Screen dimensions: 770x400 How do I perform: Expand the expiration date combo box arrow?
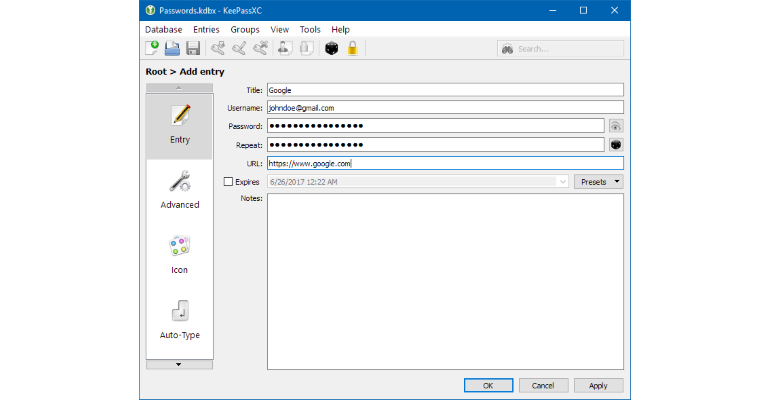[562, 182]
